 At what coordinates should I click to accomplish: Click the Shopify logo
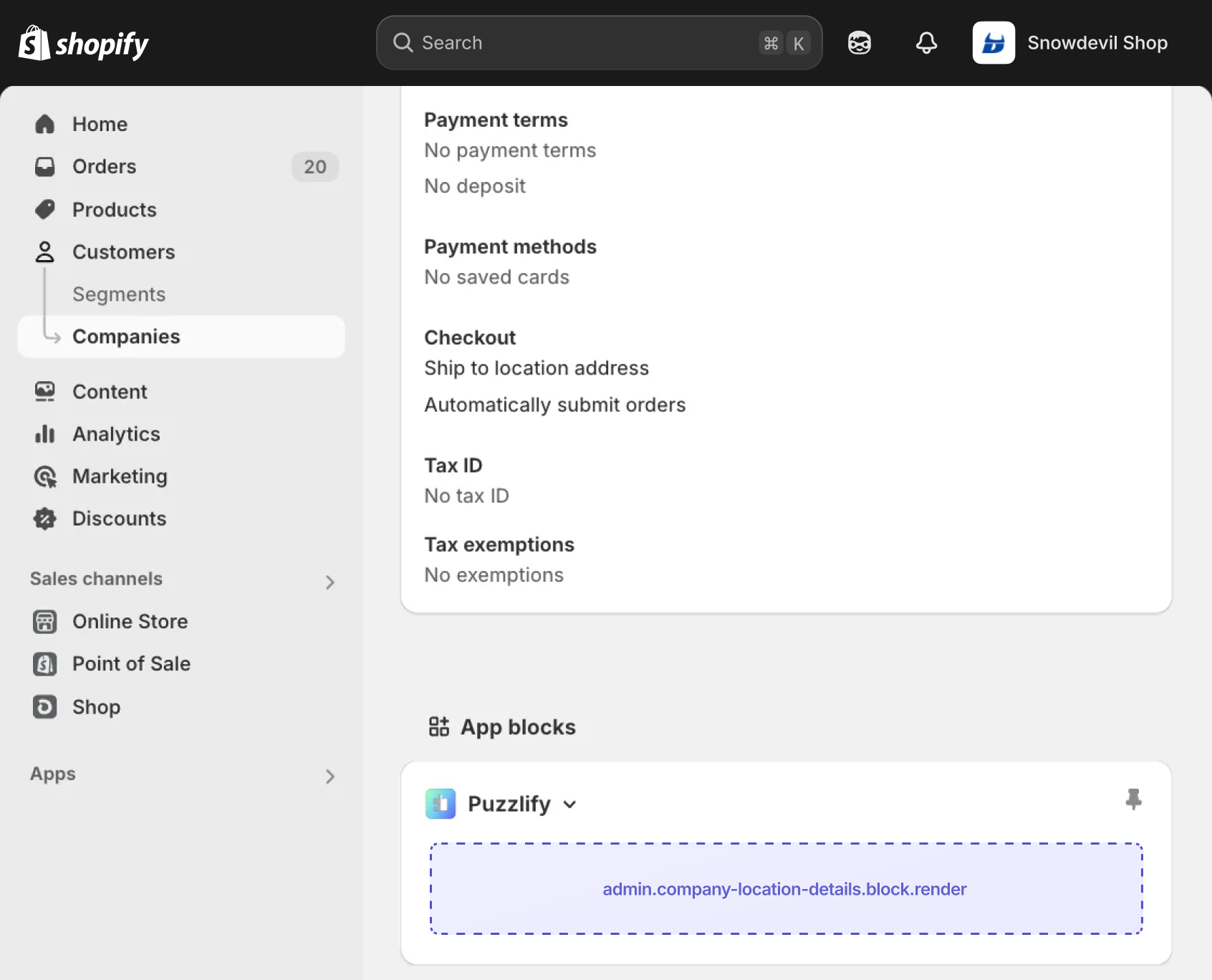pos(83,43)
